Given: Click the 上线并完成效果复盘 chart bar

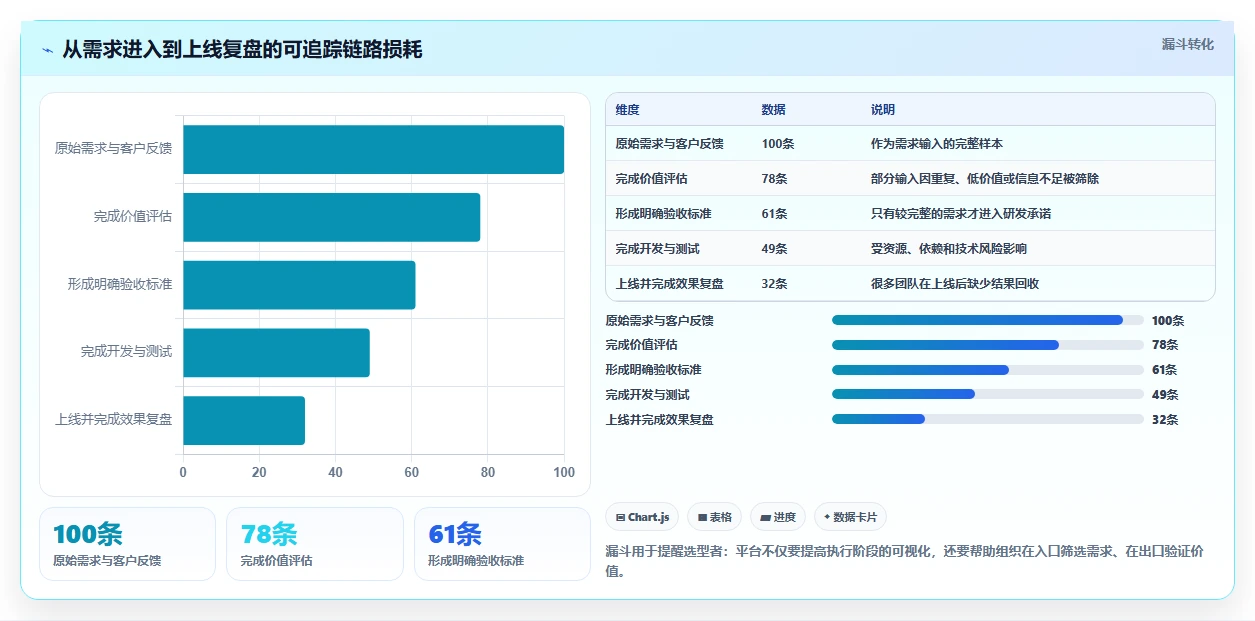Looking at the screenshot, I should pyautogui.click(x=244, y=420).
